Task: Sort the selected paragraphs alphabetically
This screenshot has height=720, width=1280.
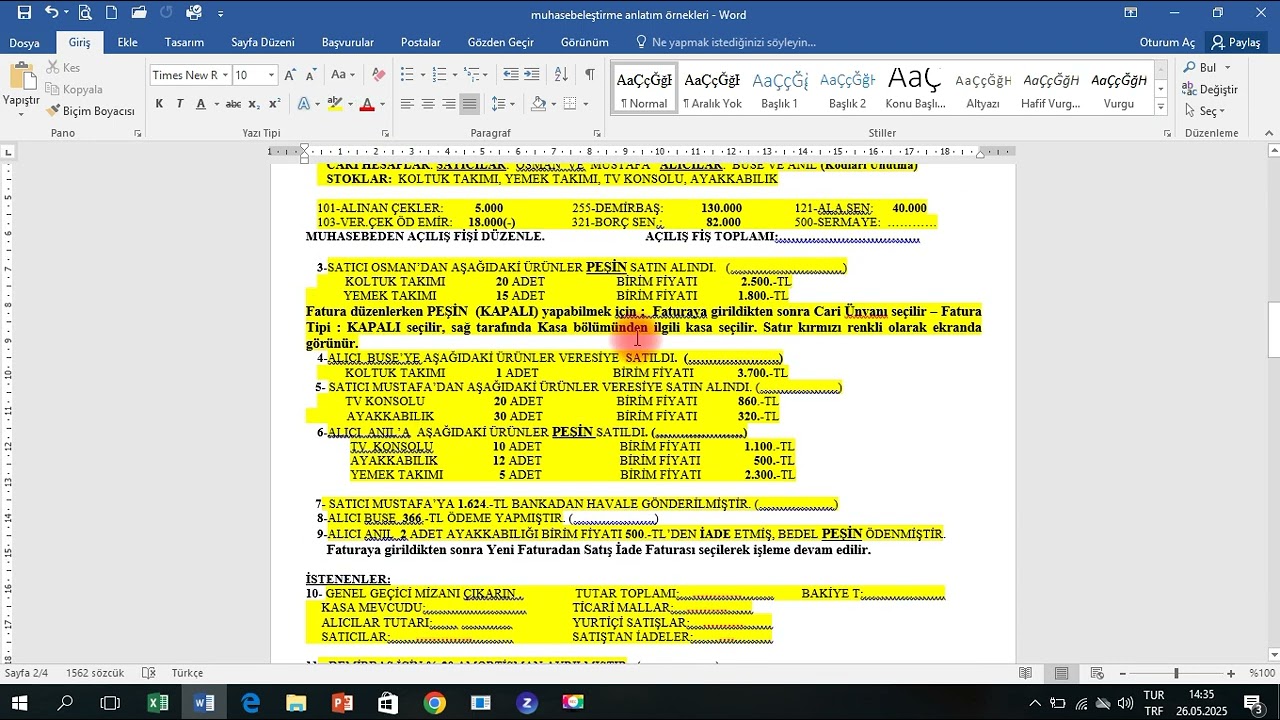Action: pos(561,75)
